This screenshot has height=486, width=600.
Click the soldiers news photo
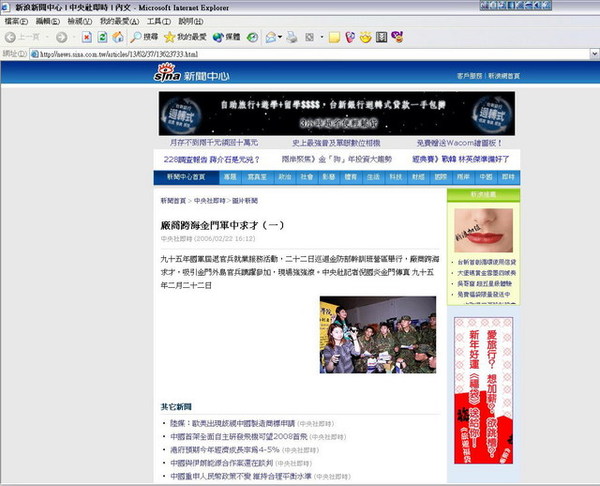(x=378, y=334)
